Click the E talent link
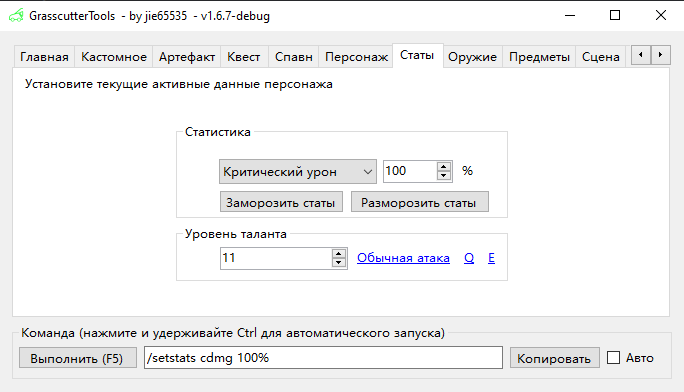The height and width of the screenshot is (392, 684). pos(491,258)
